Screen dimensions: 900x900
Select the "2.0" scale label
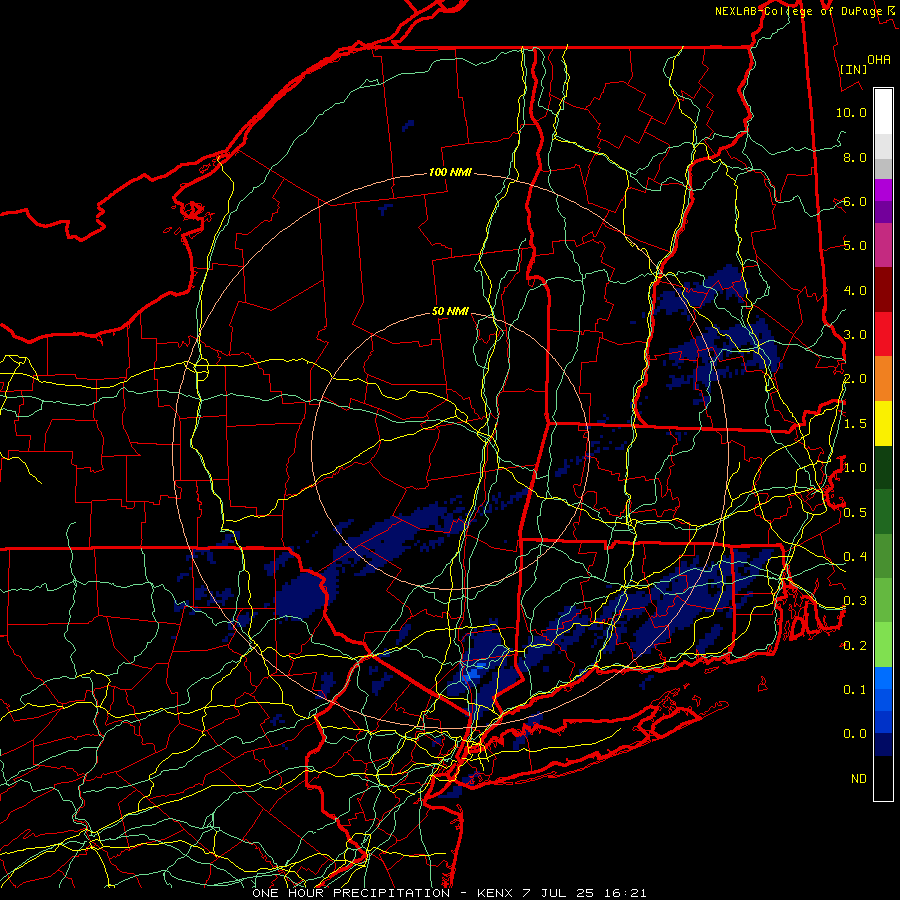pos(855,379)
